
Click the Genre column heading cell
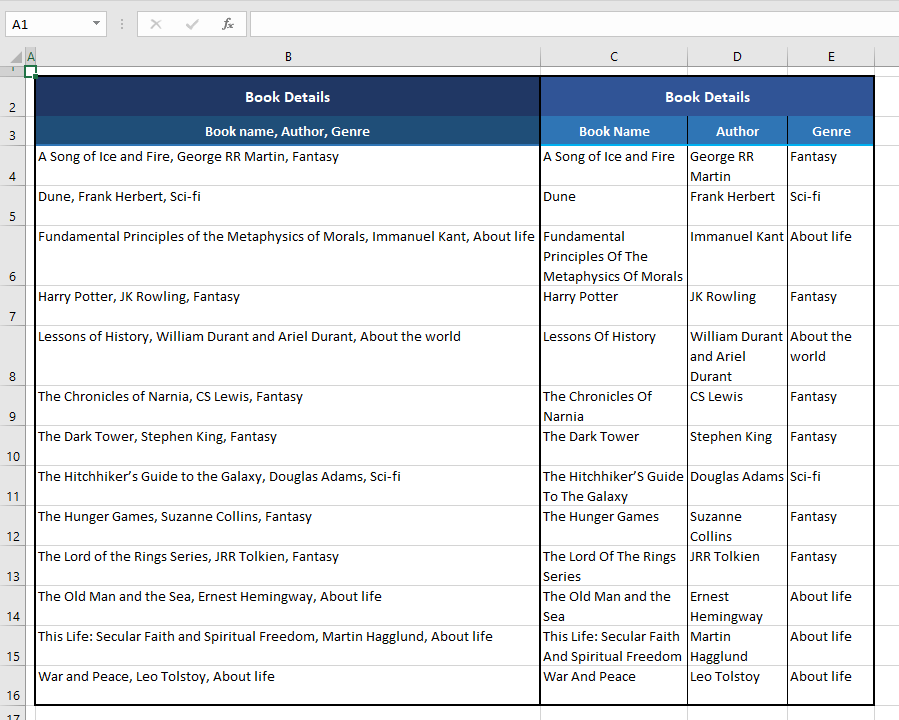point(830,131)
